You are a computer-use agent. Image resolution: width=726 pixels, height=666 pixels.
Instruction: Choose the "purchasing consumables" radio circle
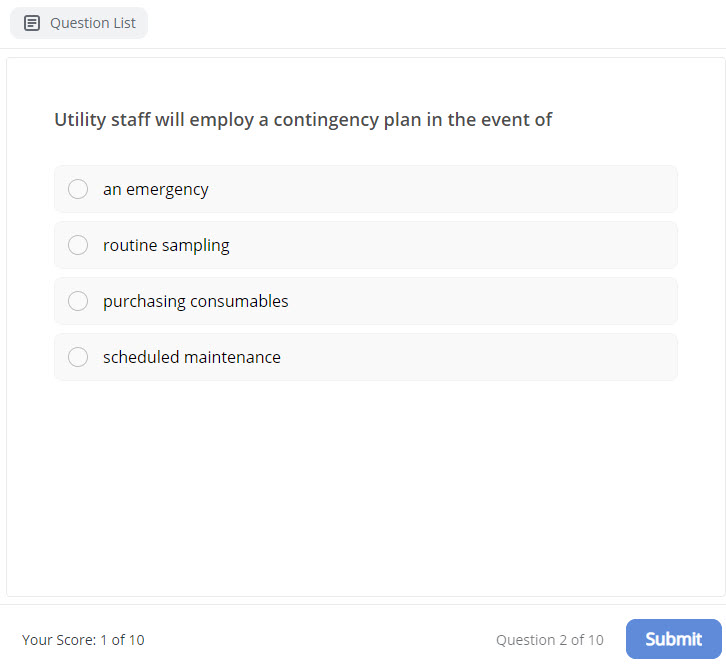[x=78, y=301]
